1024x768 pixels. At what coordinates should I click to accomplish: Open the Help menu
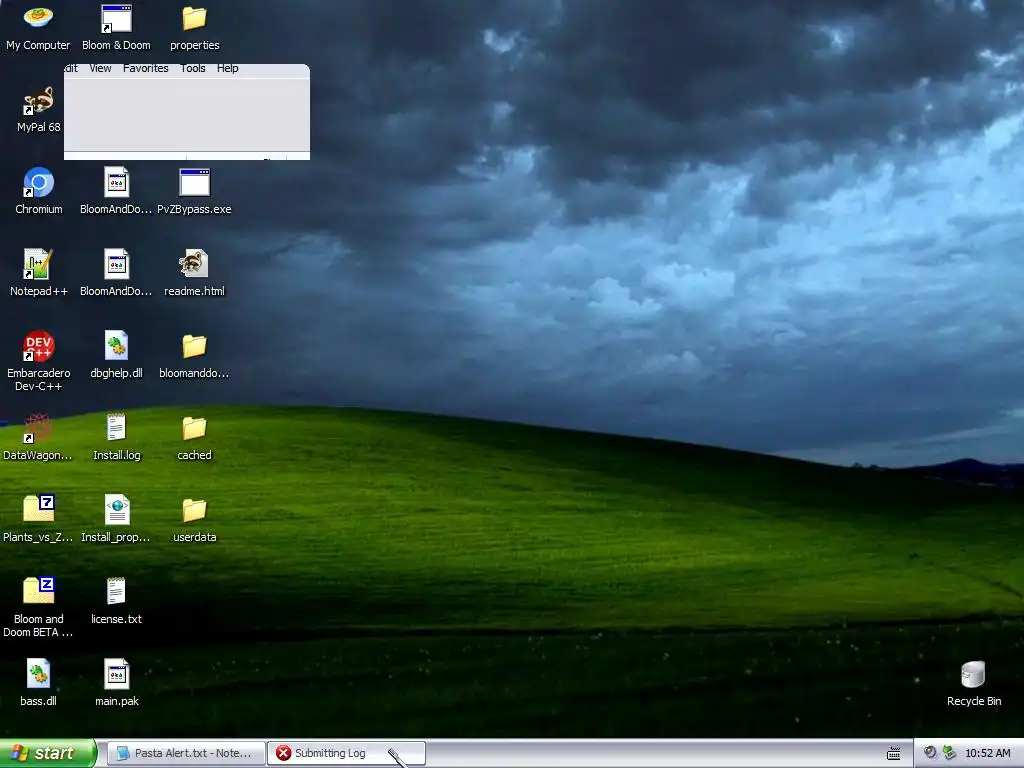[x=227, y=69]
